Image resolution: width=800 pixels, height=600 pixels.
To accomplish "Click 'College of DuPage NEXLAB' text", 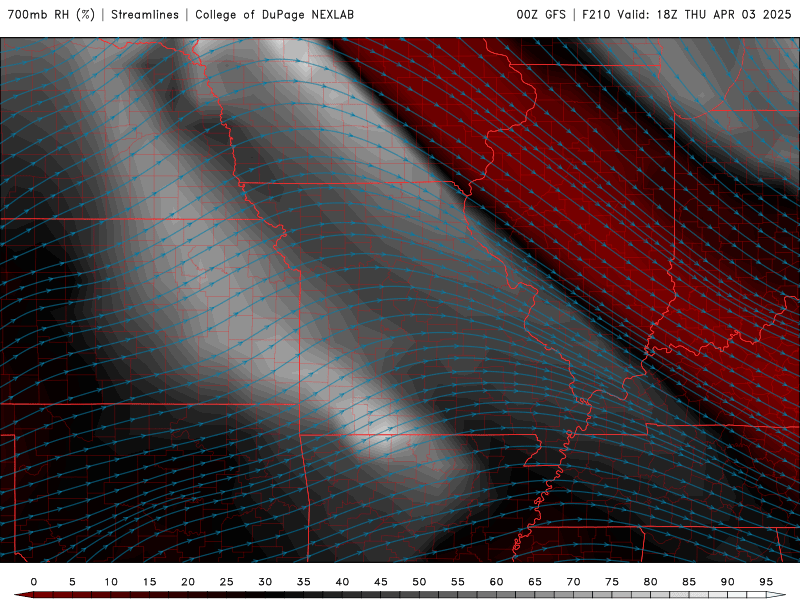I will tap(274, 15).
